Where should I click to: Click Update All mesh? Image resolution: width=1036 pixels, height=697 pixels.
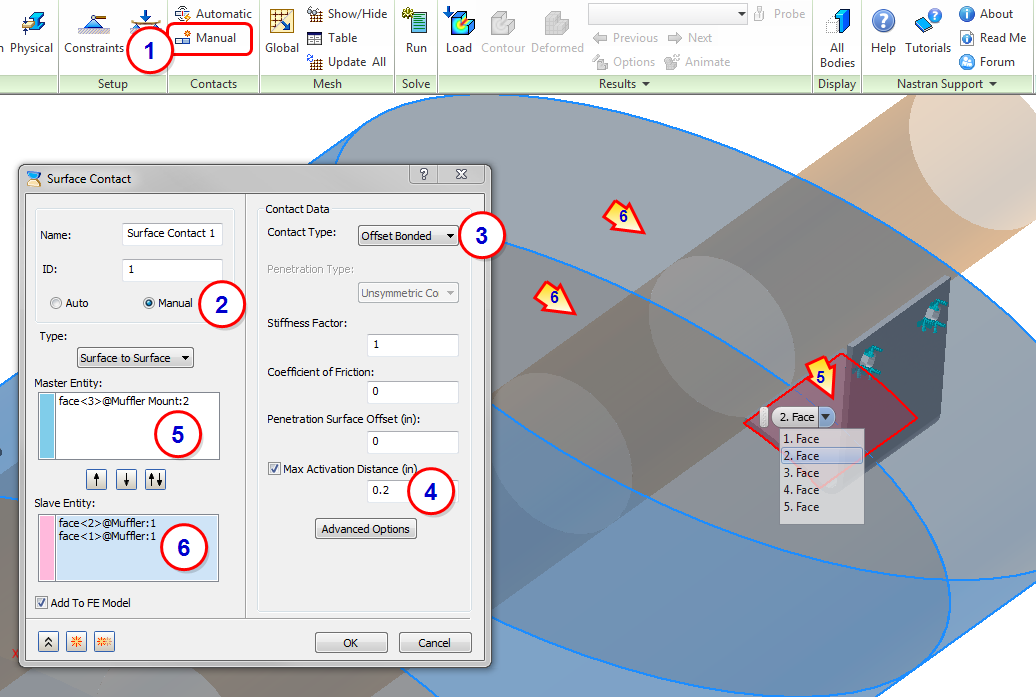[x=346, y=61]
